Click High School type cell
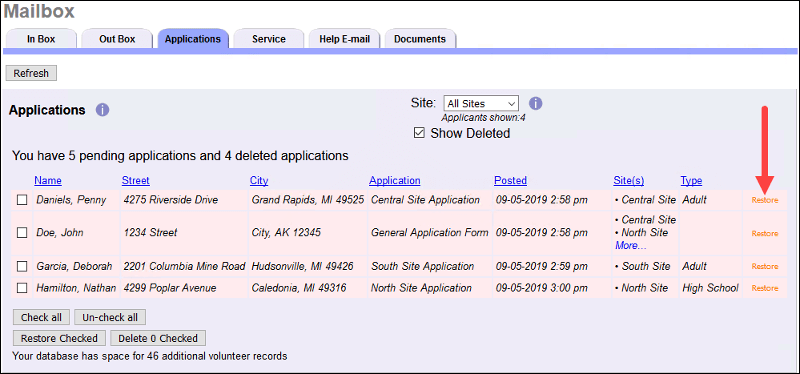 (x=710, y=288)
